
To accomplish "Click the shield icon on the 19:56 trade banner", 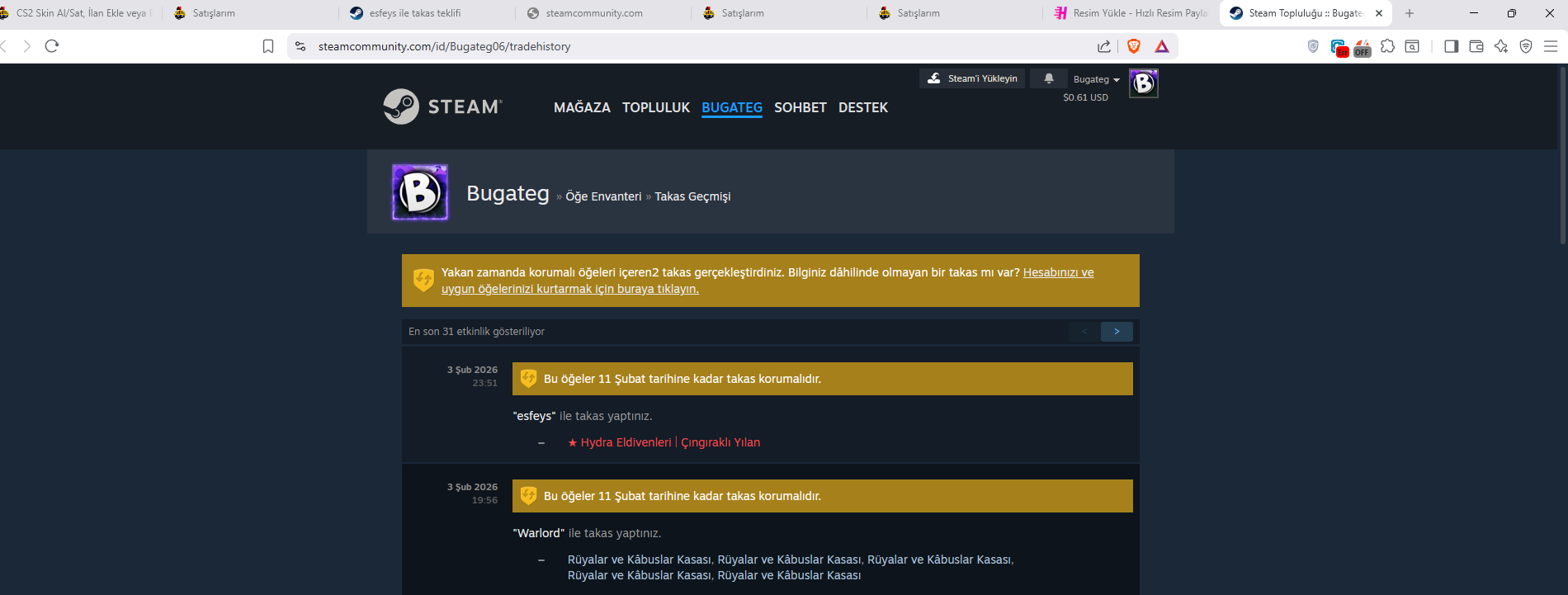I will click(529, 496).
